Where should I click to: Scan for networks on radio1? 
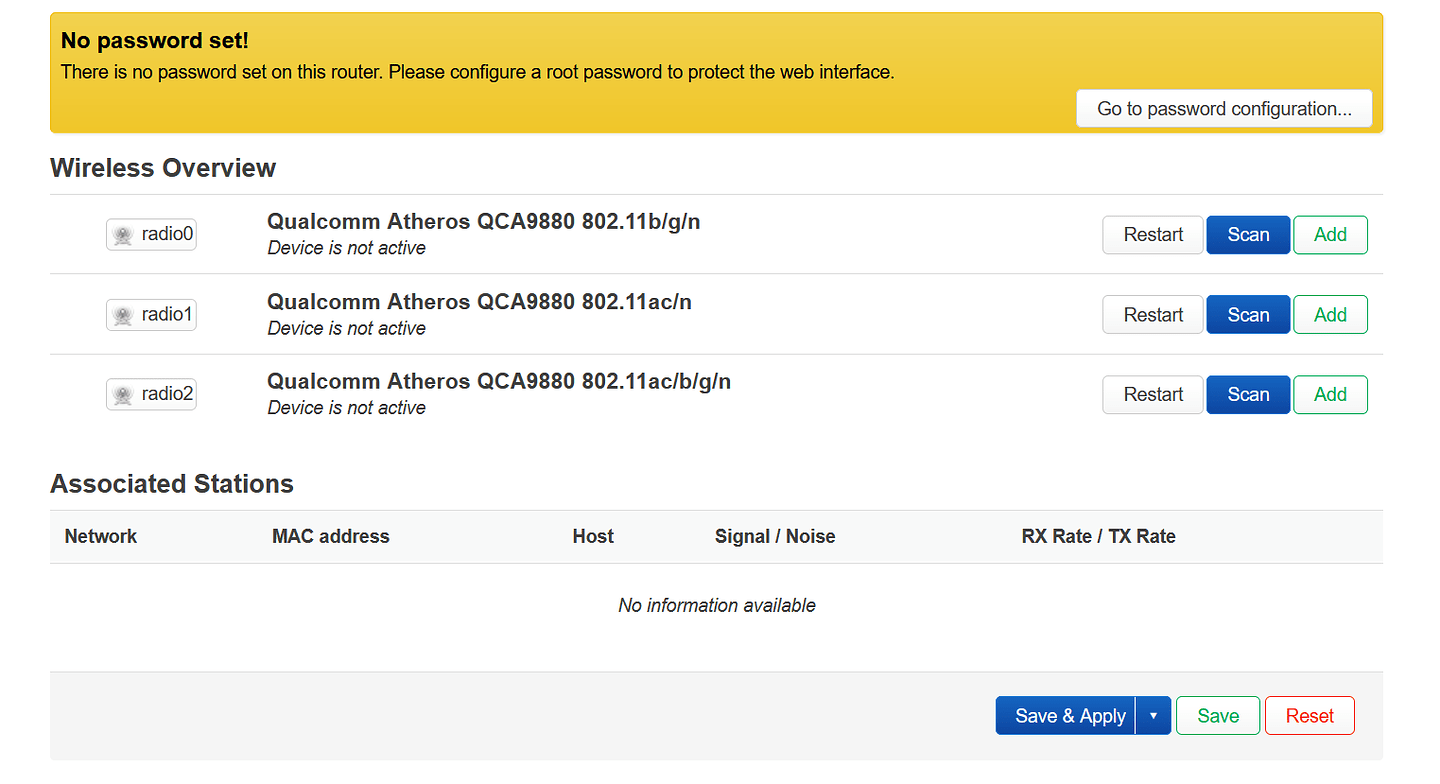point(1248,314)
